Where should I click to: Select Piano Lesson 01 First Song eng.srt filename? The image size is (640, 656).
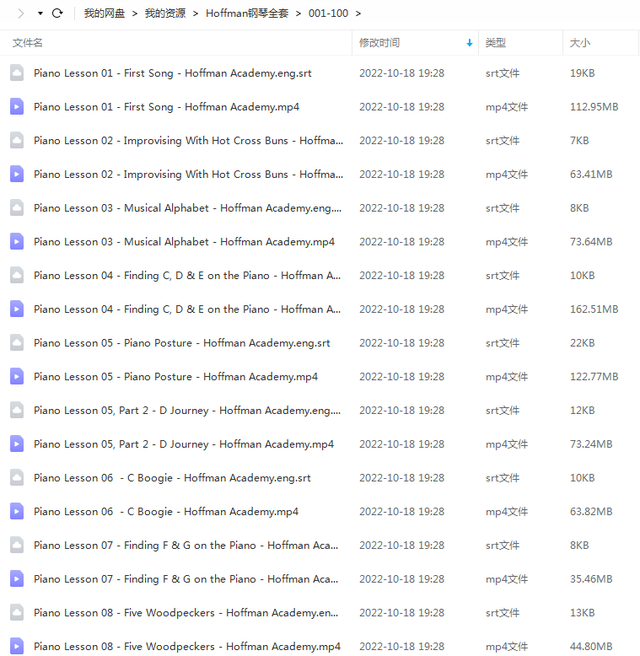click(172, 73)
